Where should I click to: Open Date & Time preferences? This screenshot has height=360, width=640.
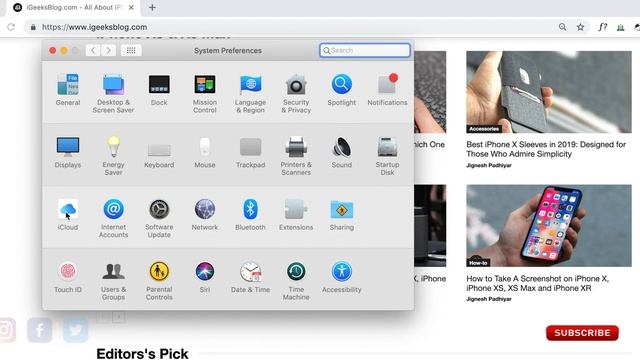(x=250, y=278)
